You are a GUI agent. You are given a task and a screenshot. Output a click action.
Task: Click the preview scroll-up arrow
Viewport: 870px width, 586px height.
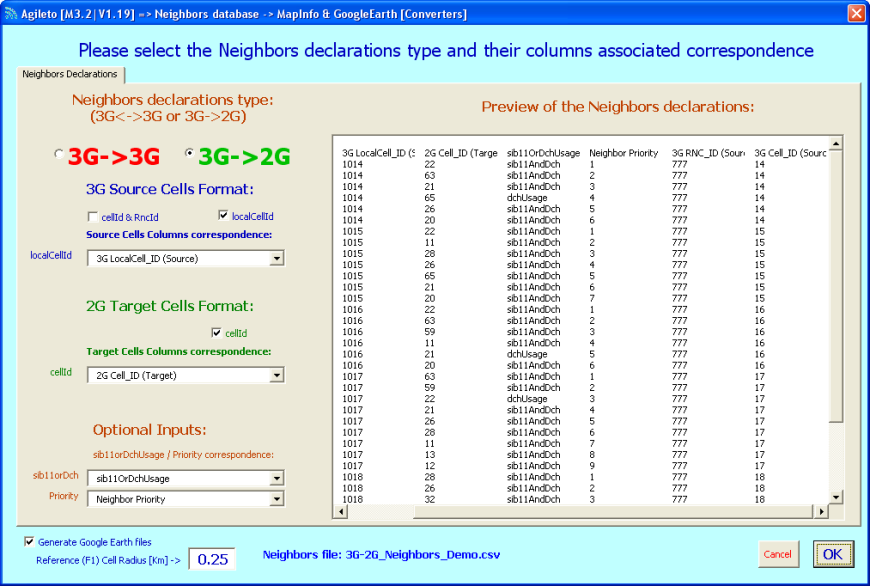[836, 143]
